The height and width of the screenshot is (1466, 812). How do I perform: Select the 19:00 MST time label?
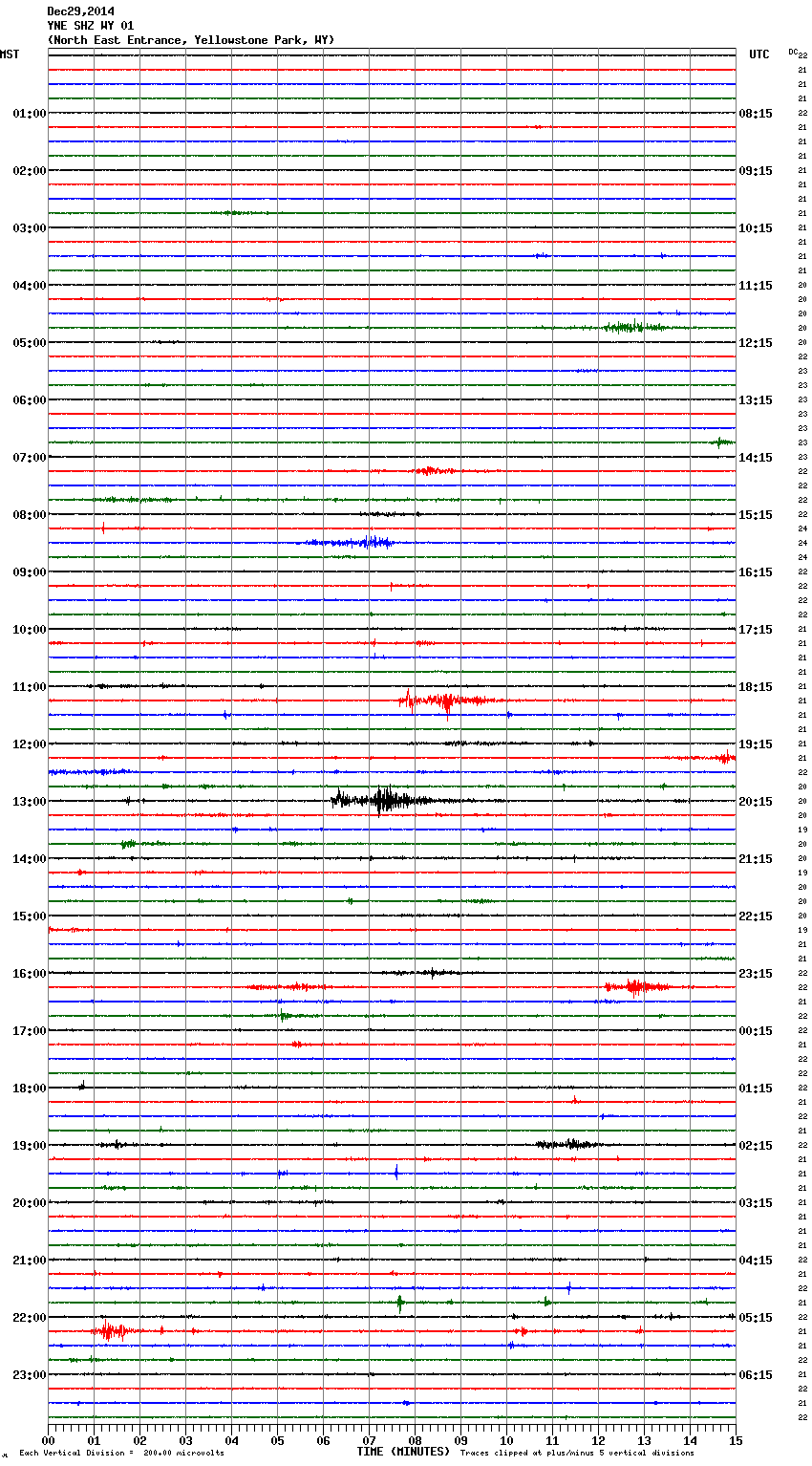point(29,1146)
